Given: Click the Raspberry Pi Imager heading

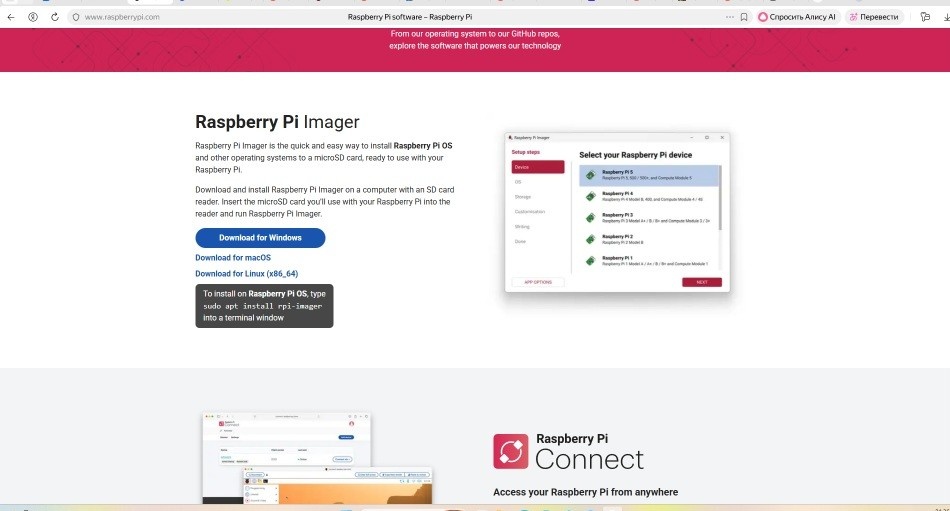Looking at the screenshot, I should (277, 122).
